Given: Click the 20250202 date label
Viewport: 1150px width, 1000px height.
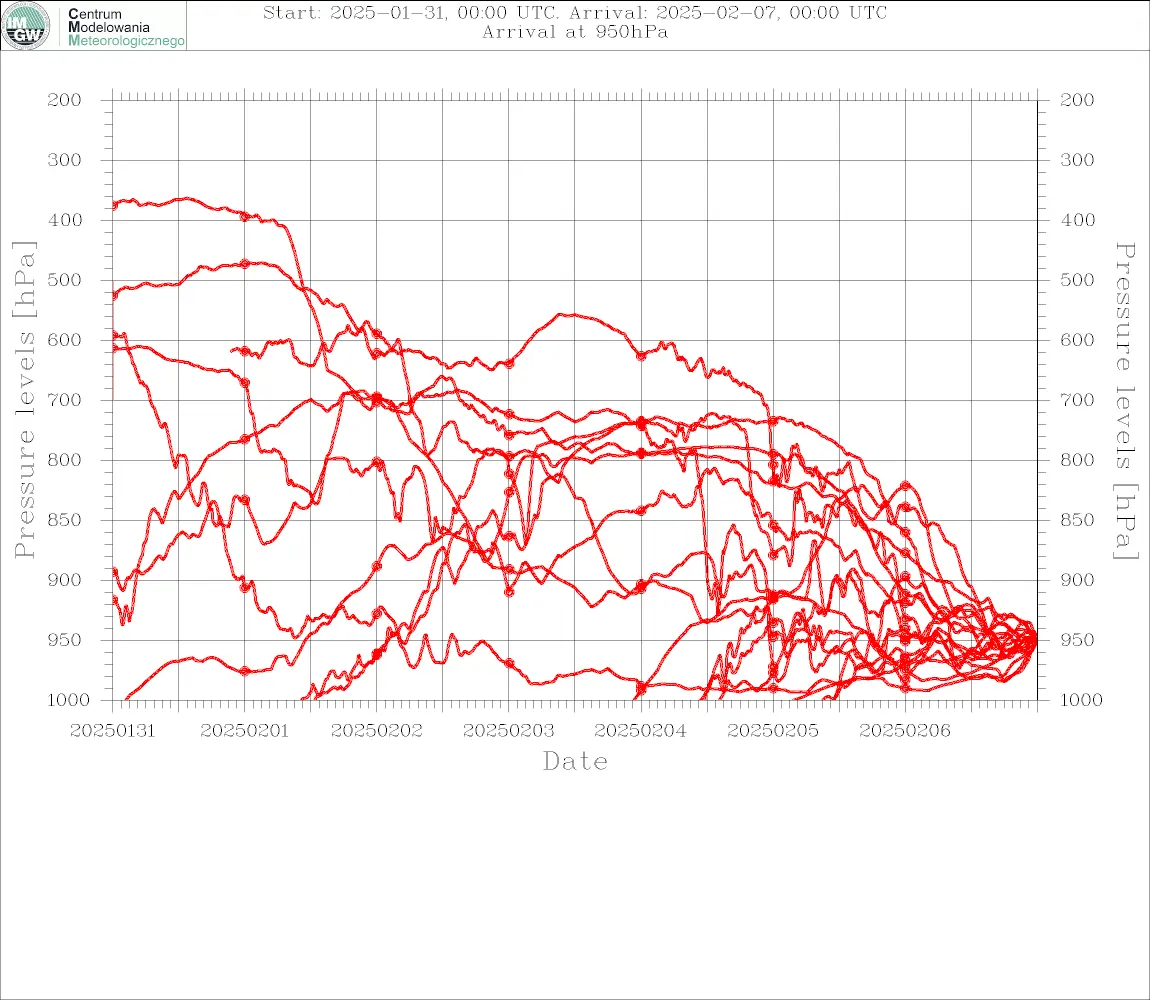Looking at the screenshot, I should [x=377, y=731].
